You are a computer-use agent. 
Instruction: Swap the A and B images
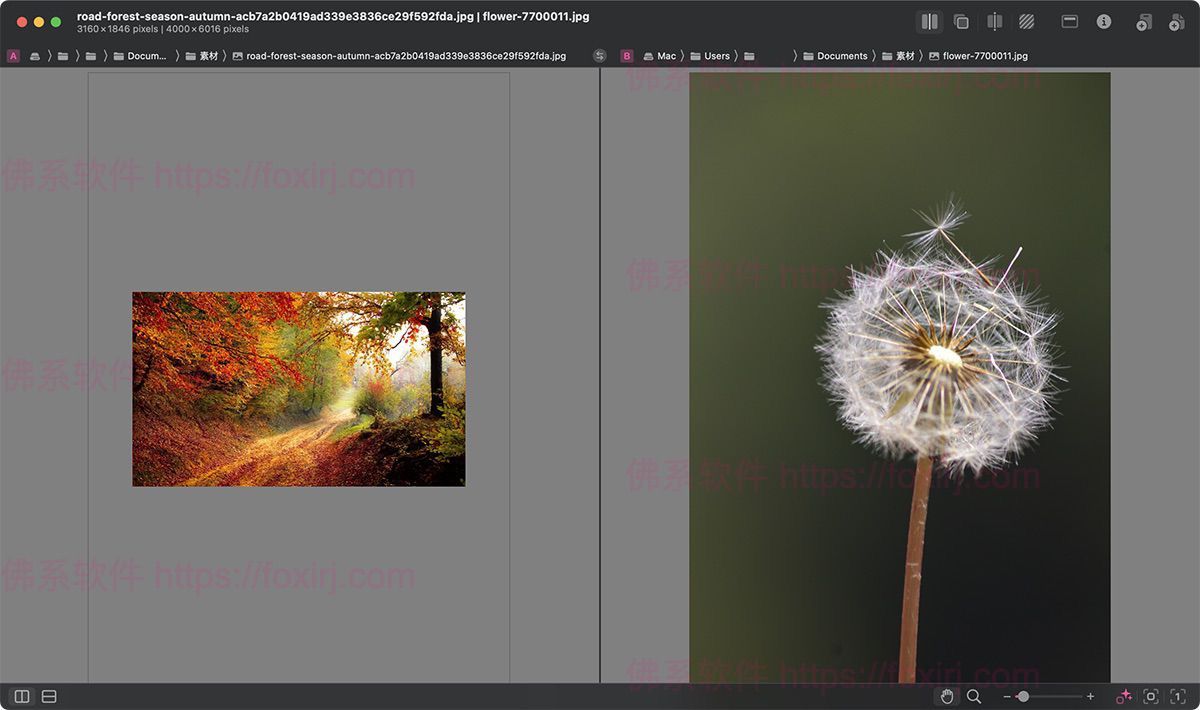coord(599,56)
